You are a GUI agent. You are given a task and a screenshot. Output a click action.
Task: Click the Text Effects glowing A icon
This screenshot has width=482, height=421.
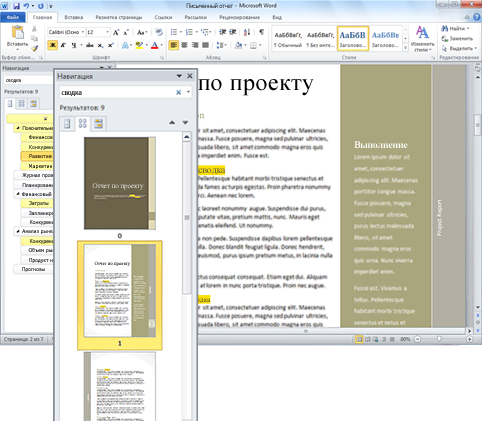point(125,45)
